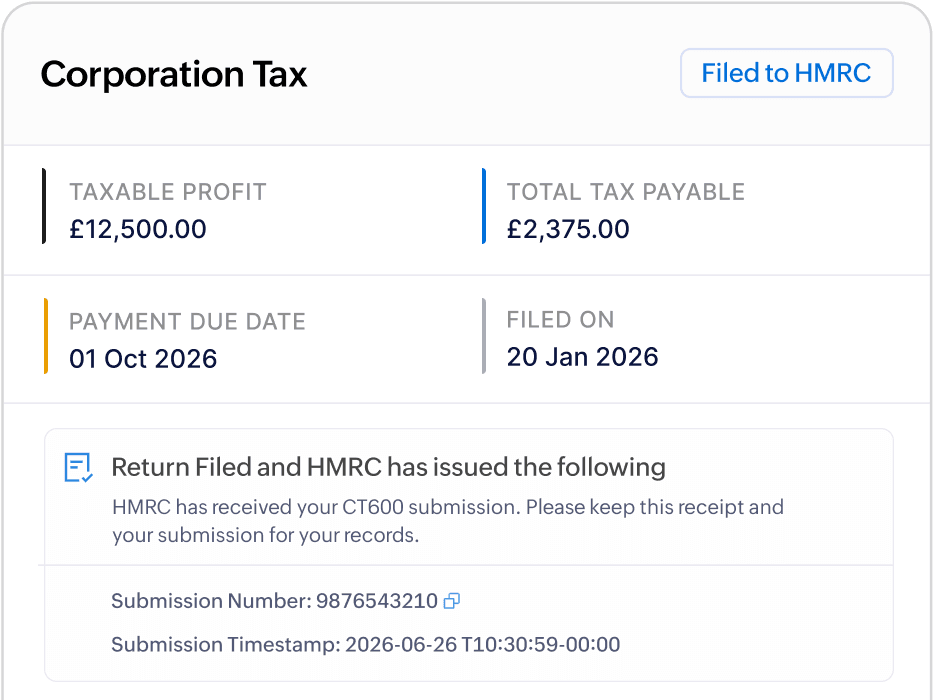
Task: Click the grey accent bar beside Filed On
Action: [483, 336]
